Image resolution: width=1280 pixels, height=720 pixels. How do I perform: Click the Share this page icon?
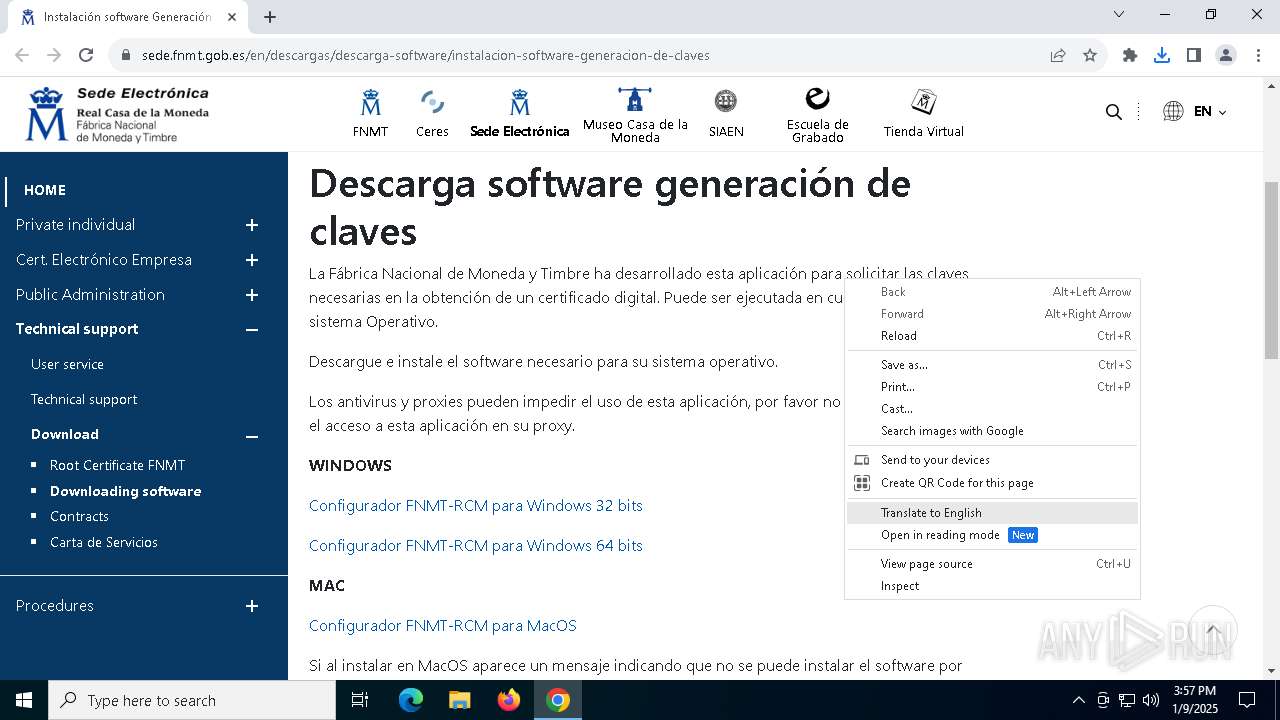click(1058, 55)
